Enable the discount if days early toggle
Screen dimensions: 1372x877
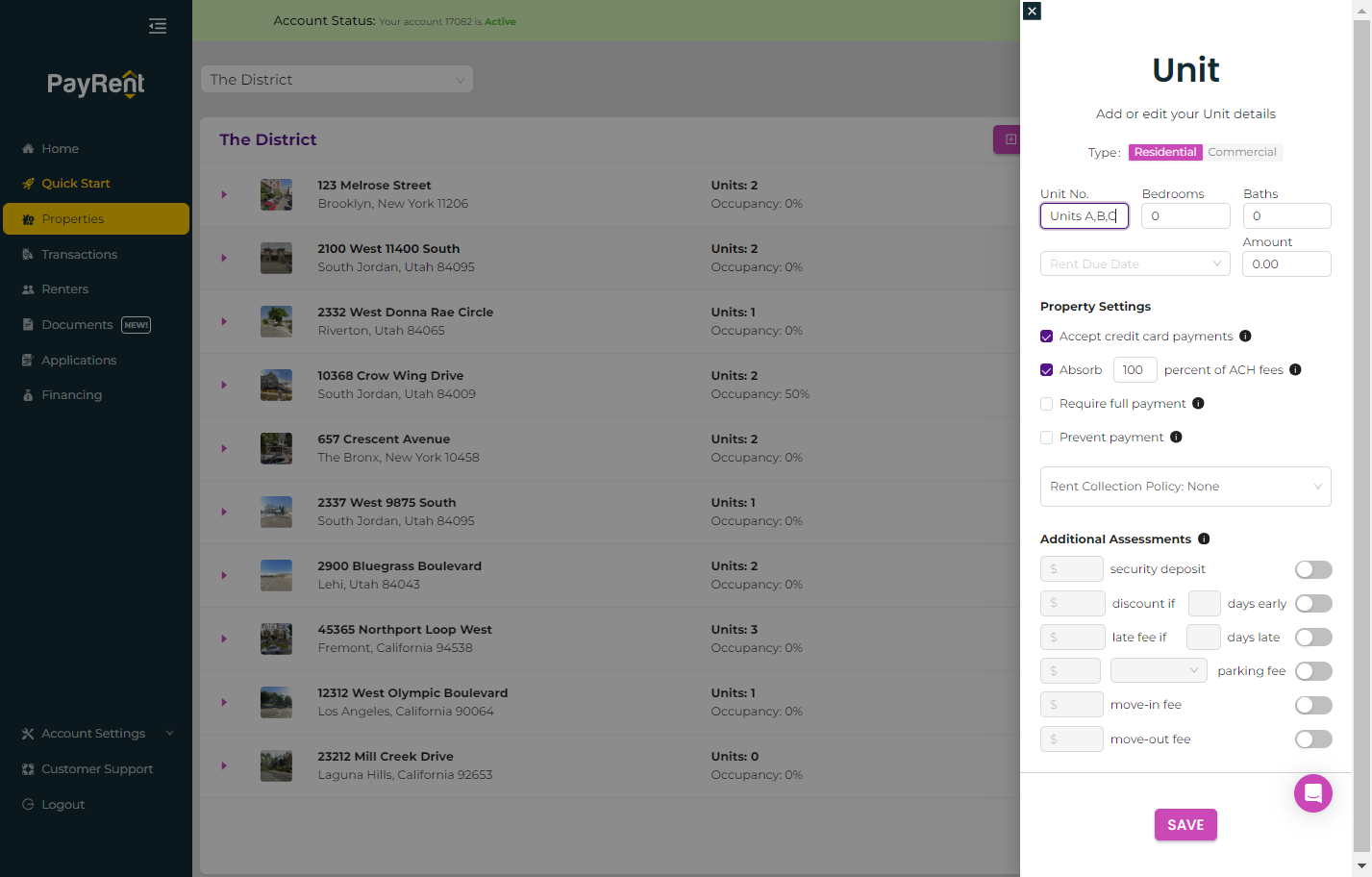pyautogui.click(x=1313, y=604)
